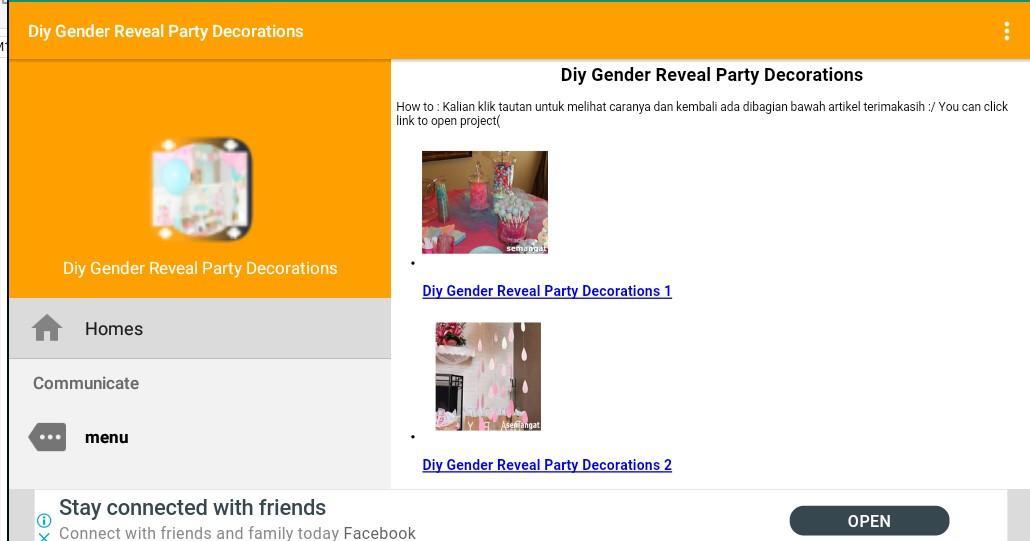Open Diy Gender Reveal Party Decorations 1 link
Viewport: 1030px width, 541px height.
(x=547, y=291)
